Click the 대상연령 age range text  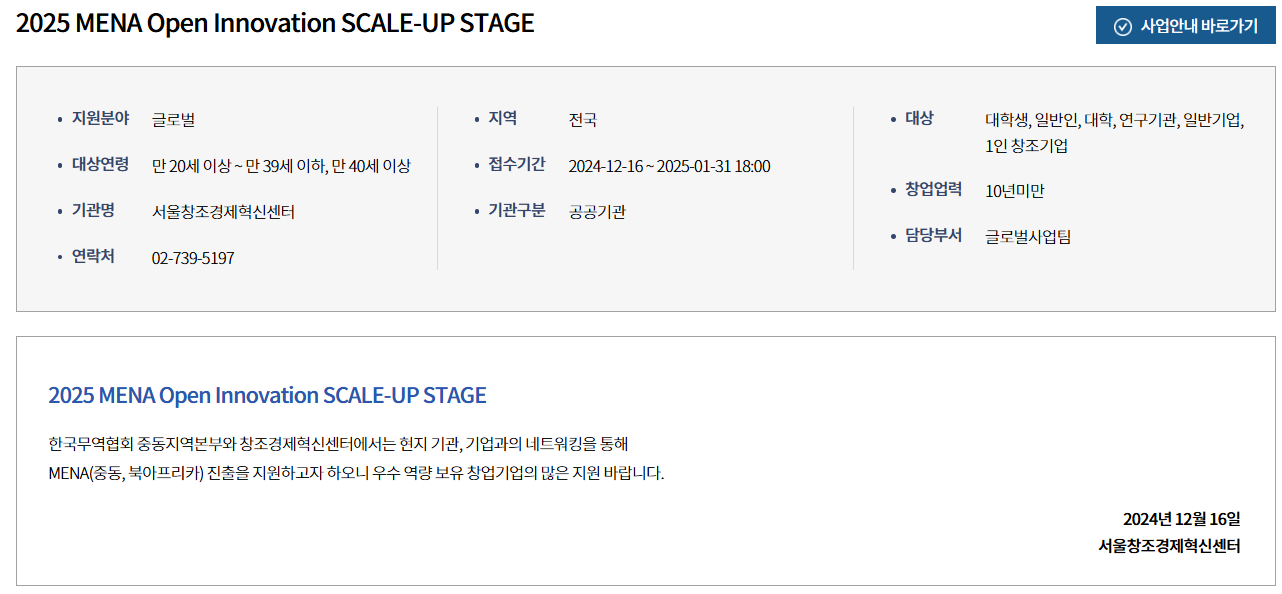[281, 166]
